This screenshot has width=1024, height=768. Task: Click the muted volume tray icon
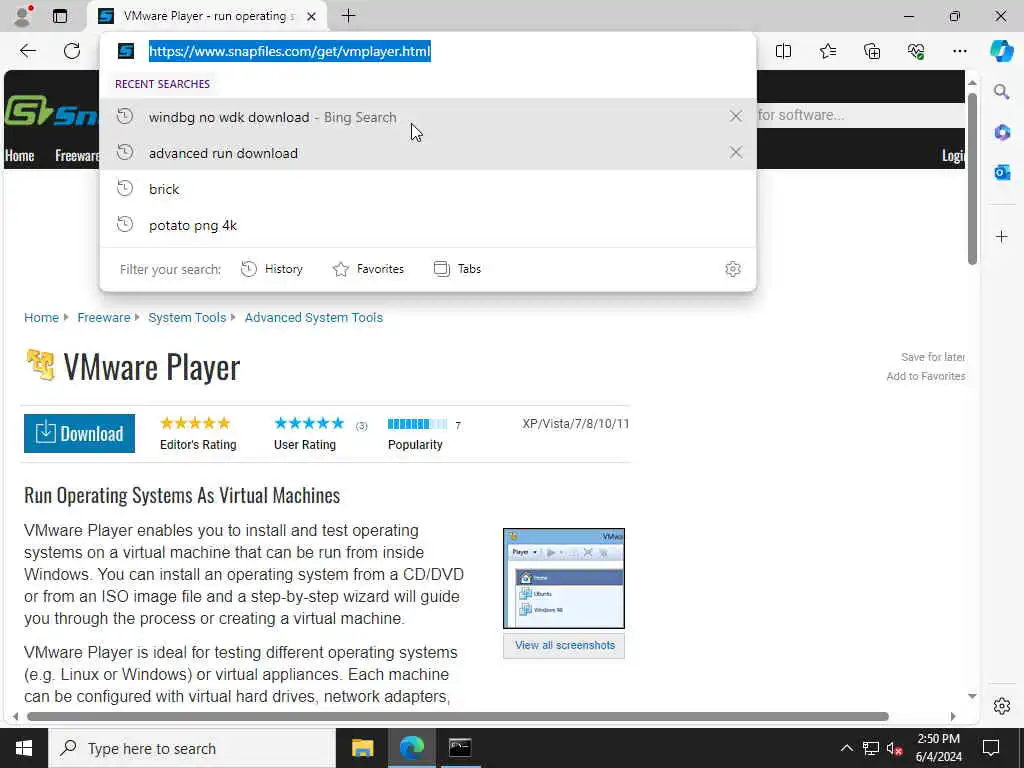point(894,748)
